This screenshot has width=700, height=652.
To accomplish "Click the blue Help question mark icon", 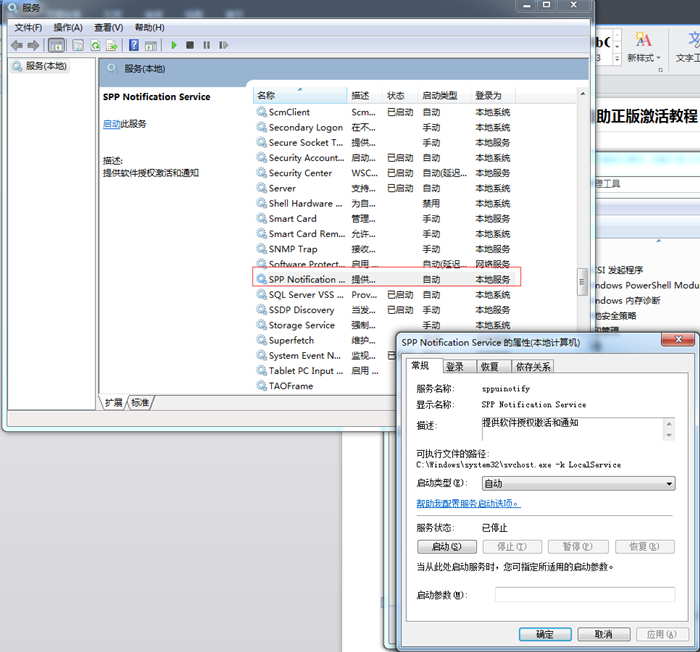I will pyautogui.click(x=134, y=45).
